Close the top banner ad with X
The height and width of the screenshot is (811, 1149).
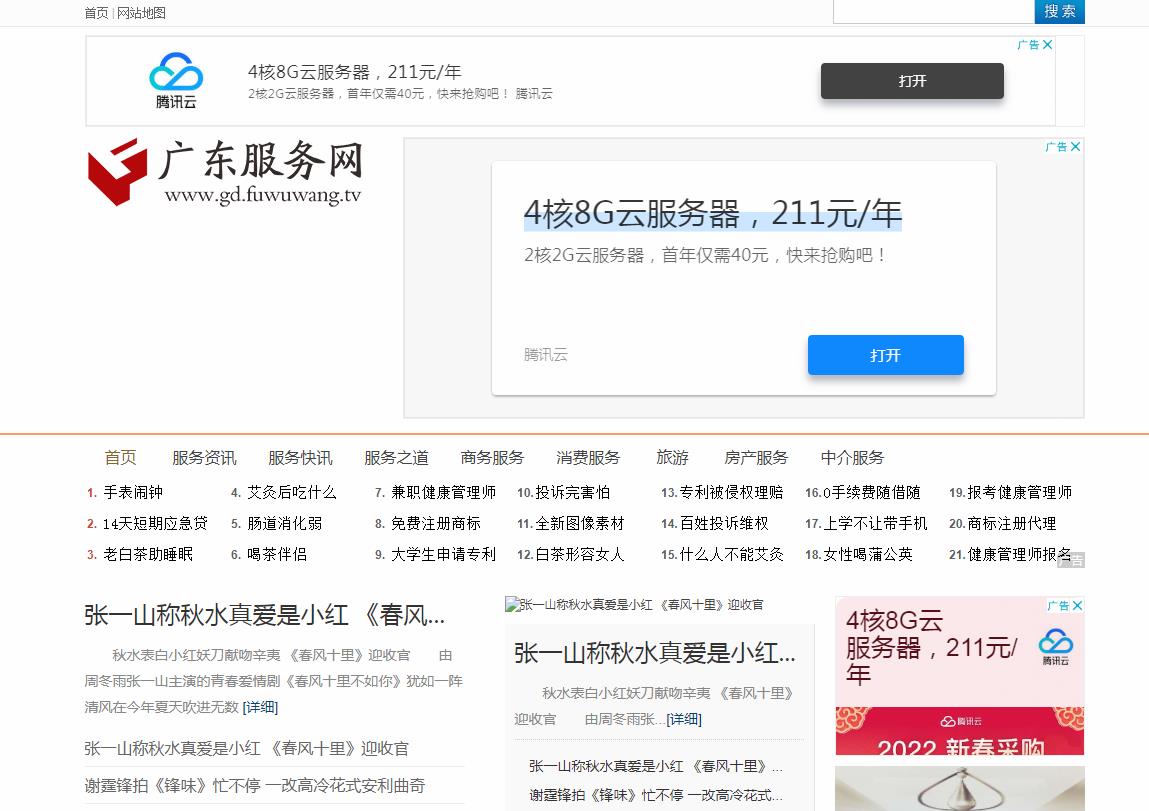[1048, 45]
